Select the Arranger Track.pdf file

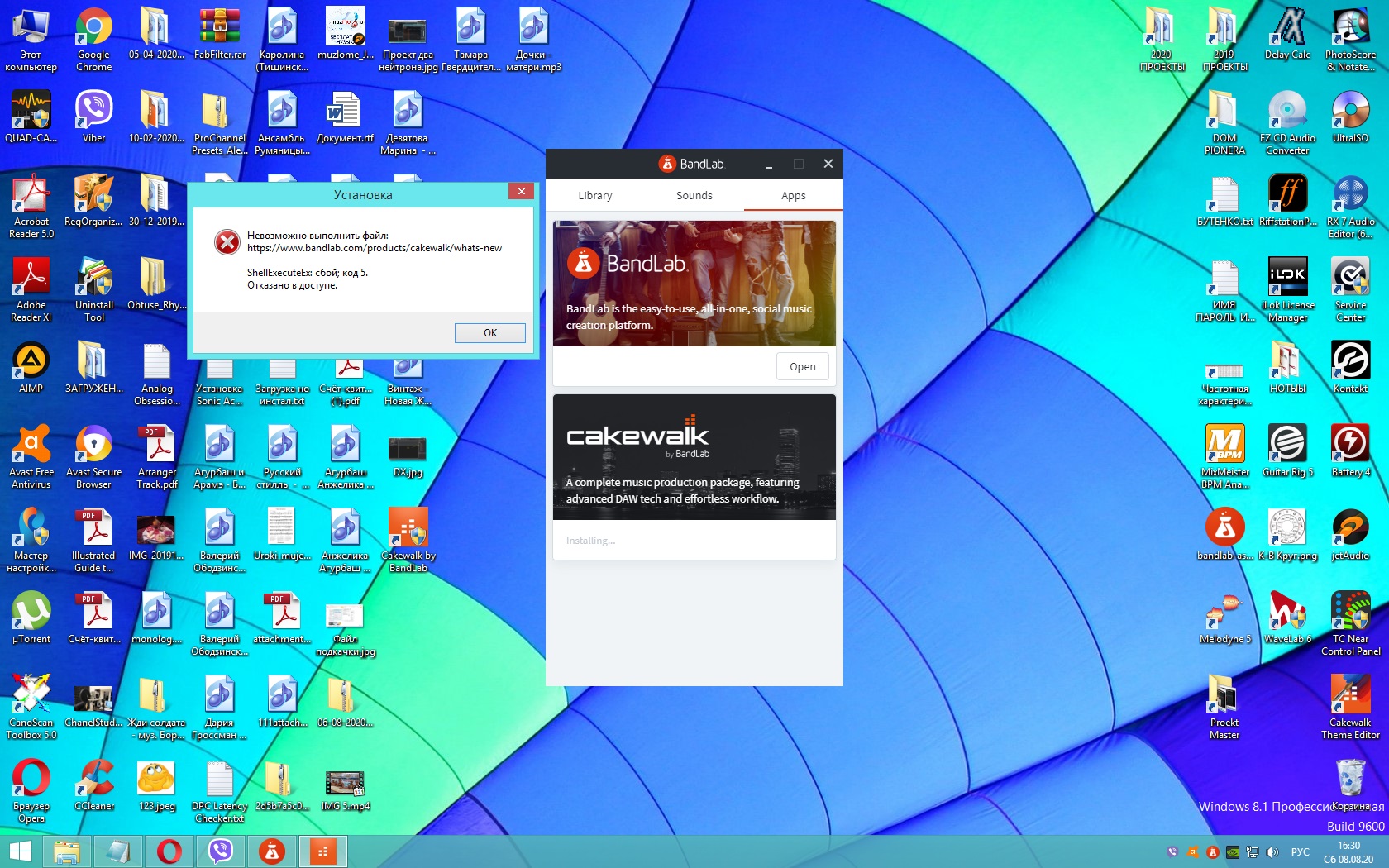[x=157, y=456]
